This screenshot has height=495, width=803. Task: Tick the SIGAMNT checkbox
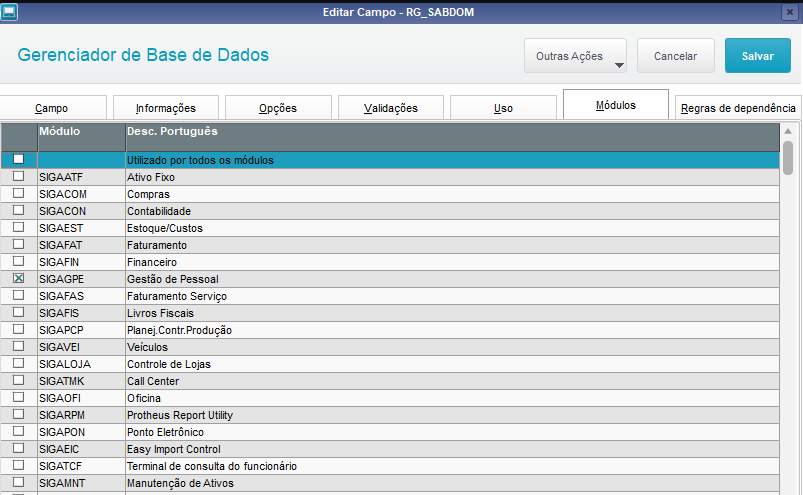tap(18, 482)
